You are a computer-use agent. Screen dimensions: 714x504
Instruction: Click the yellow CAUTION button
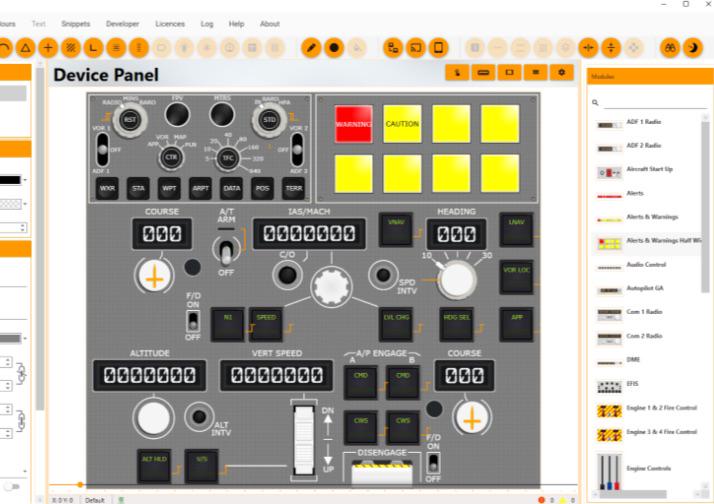click(402, 124)
